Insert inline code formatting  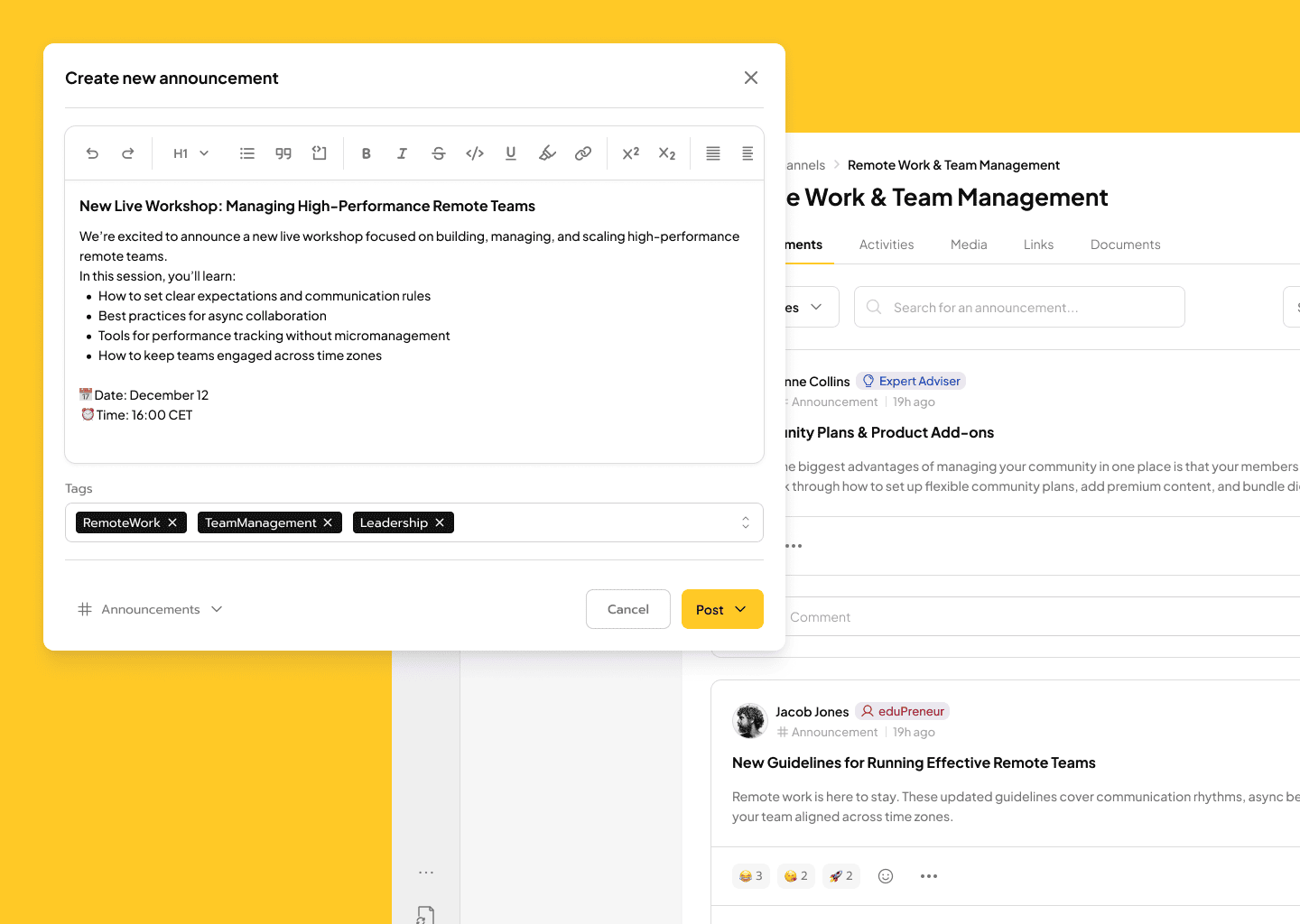[x=475, y=153]
